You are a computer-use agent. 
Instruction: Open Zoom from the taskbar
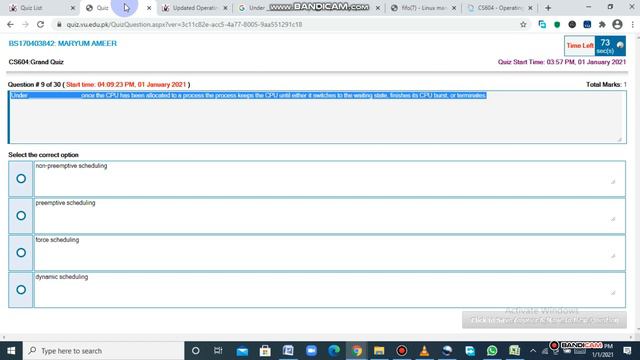(x=311, y=351)
